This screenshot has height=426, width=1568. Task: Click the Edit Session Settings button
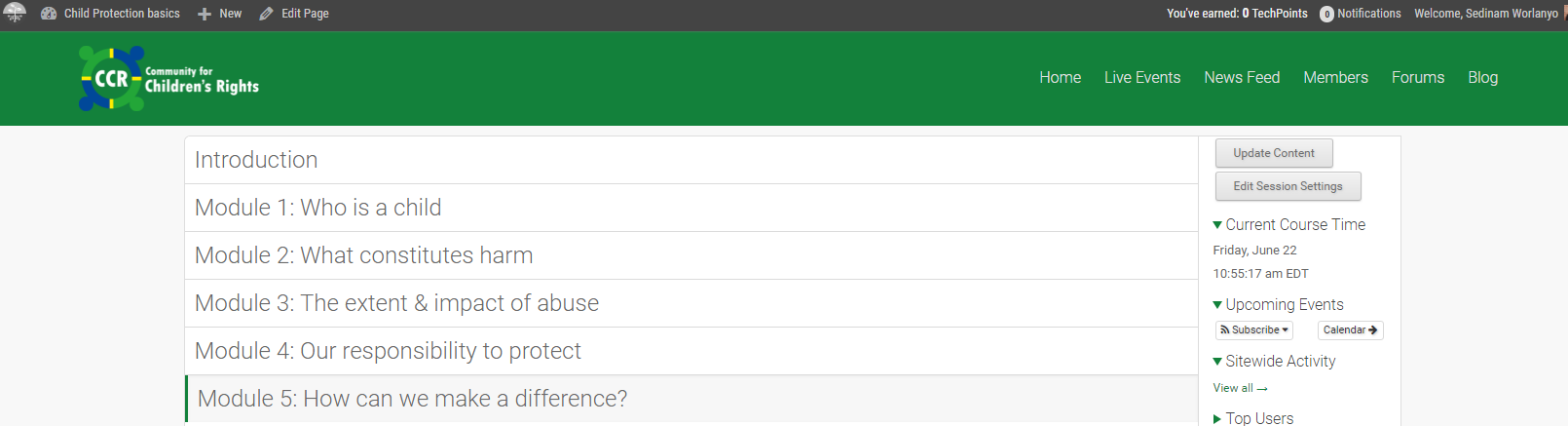click(1288, 186)
